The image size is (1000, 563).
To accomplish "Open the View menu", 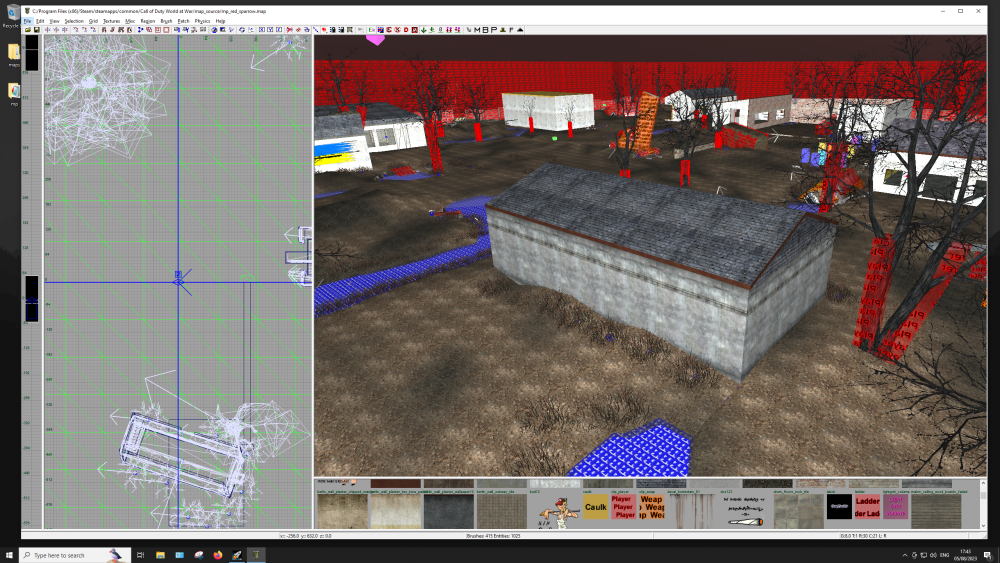I will pyautogui.click(x=54, y=21).
